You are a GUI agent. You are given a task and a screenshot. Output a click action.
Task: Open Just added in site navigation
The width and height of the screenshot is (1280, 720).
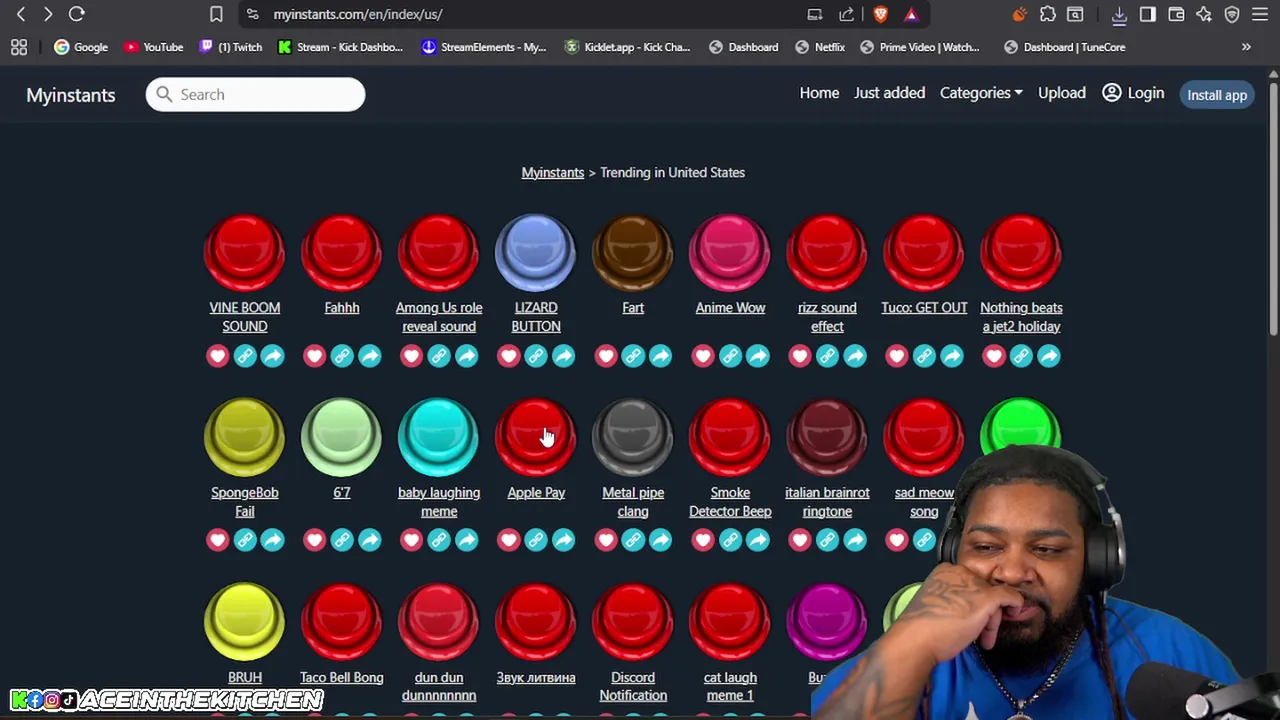[889, 93]
